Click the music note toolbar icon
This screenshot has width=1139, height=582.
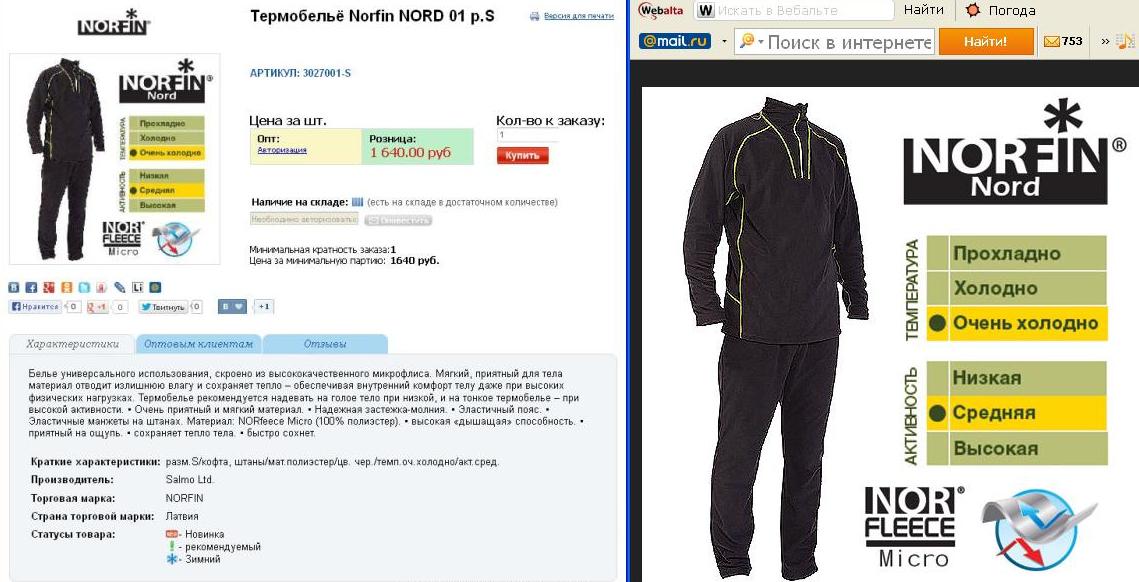coord(1125,41)
